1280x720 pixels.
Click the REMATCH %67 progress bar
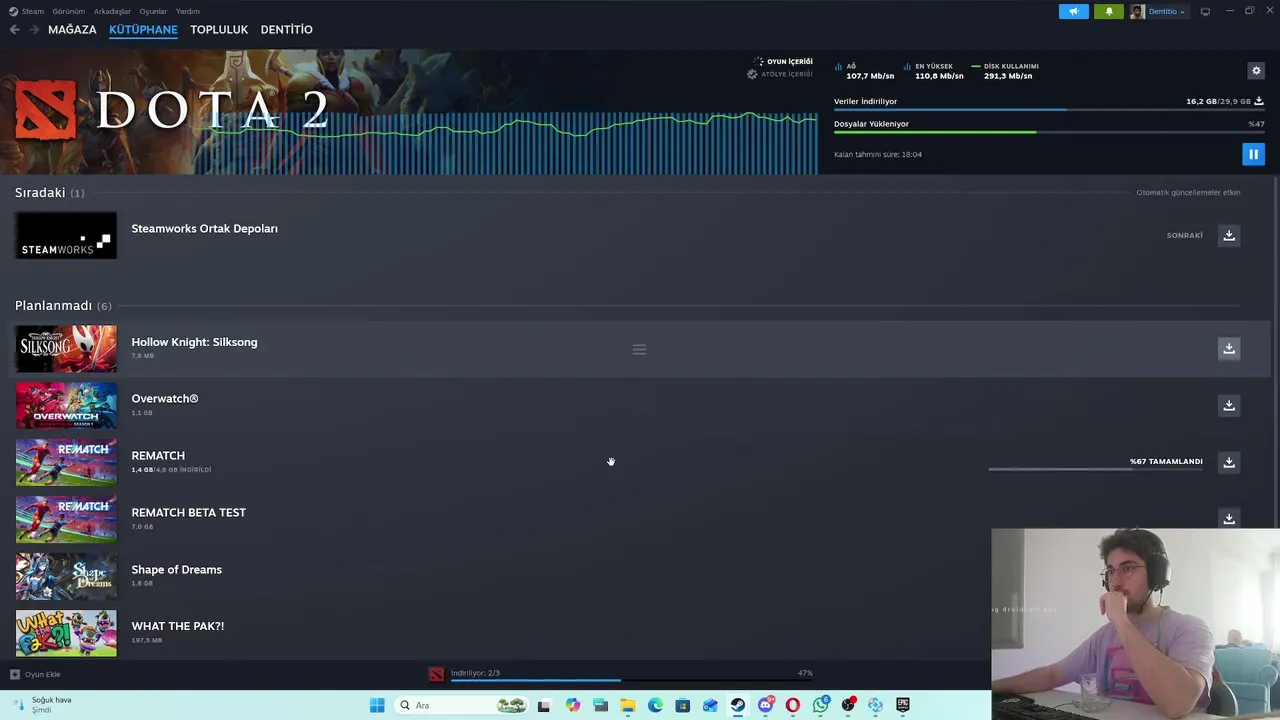tap(1095, 468)
